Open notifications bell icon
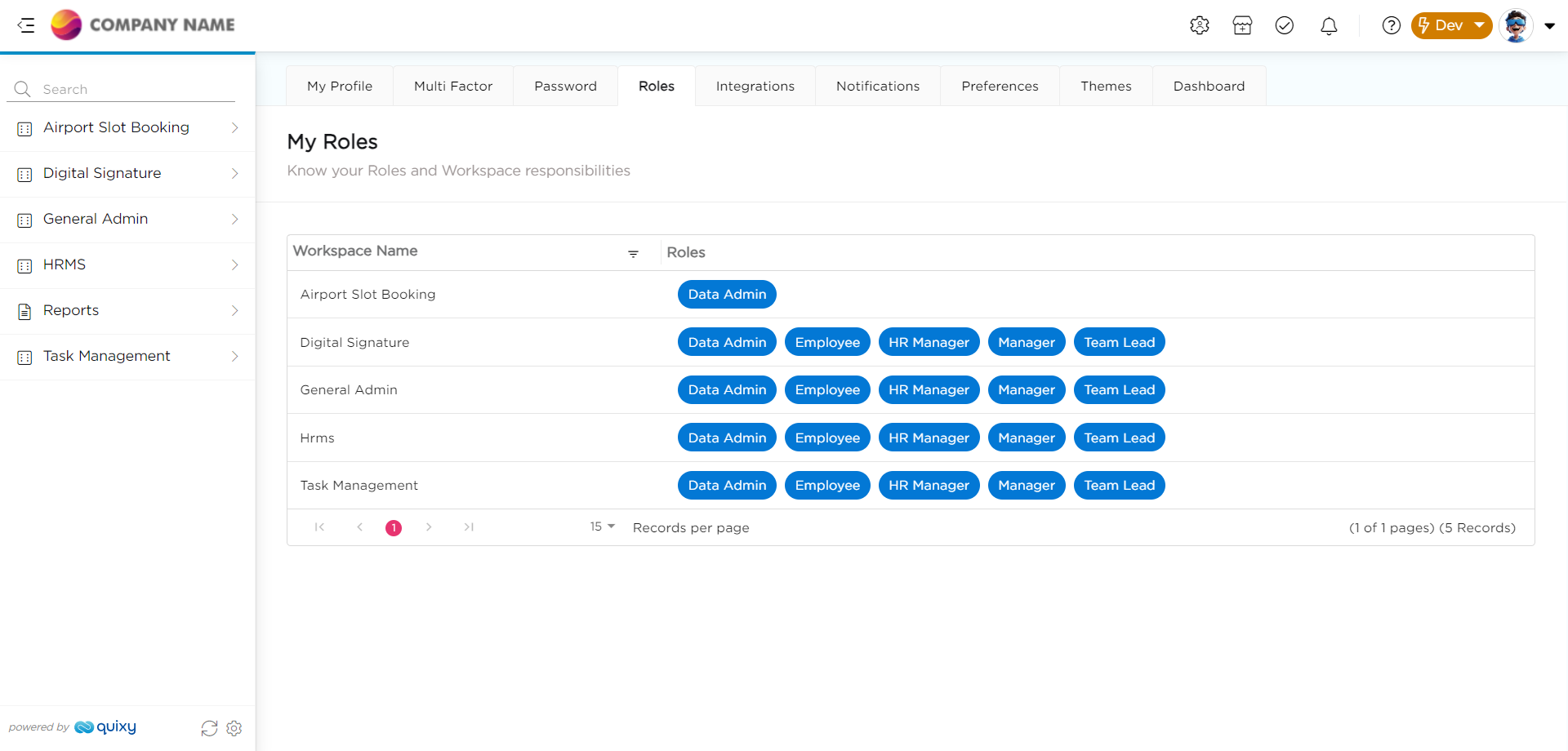 click(1329, 26)
